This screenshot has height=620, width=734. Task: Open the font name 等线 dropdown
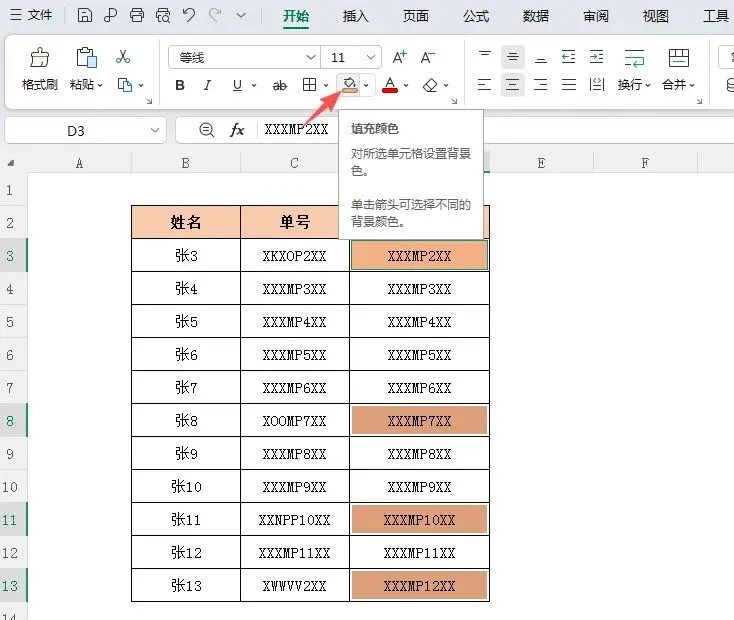point(310,57)
